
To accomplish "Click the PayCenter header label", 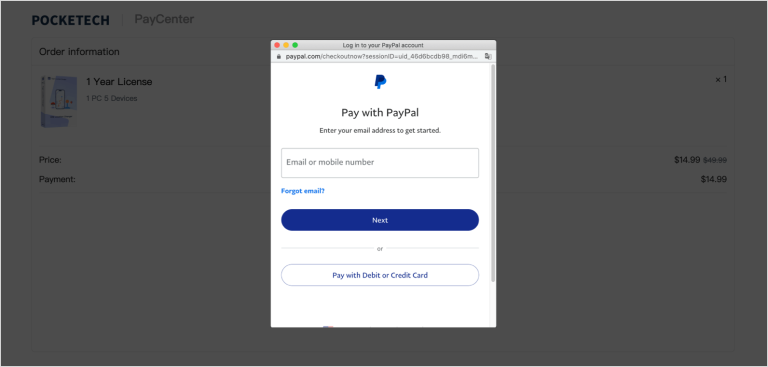I will (x=164, y=19).
